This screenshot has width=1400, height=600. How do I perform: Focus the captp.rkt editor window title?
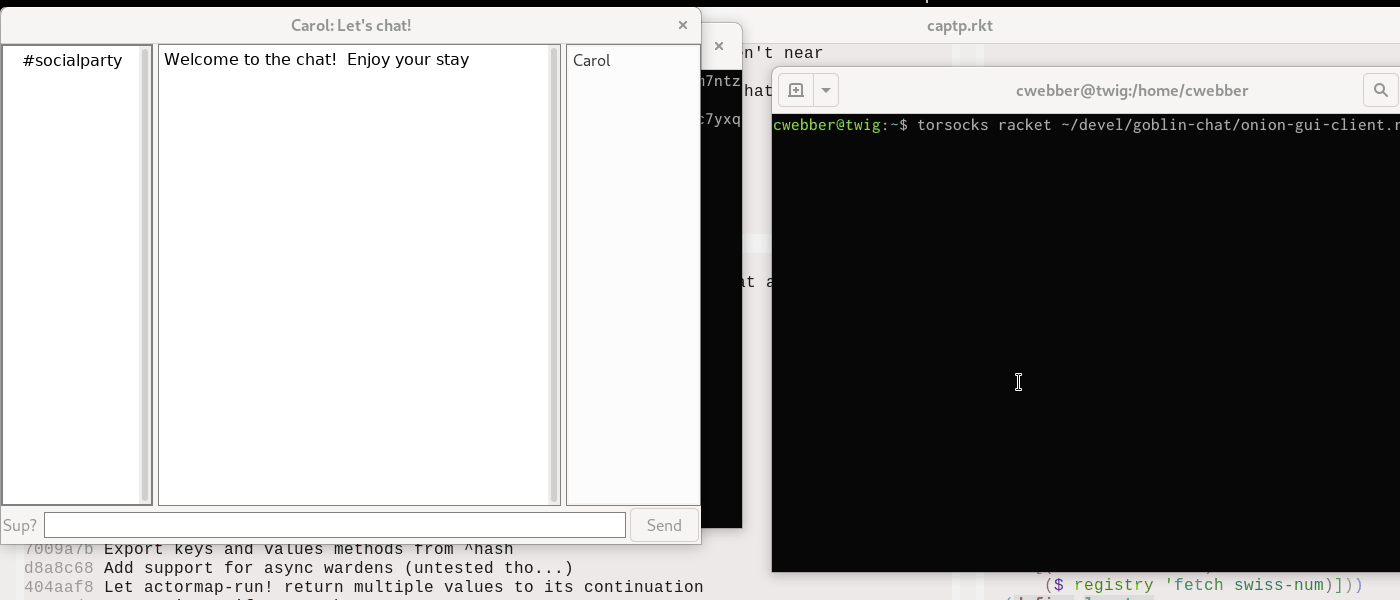(959, 26)
